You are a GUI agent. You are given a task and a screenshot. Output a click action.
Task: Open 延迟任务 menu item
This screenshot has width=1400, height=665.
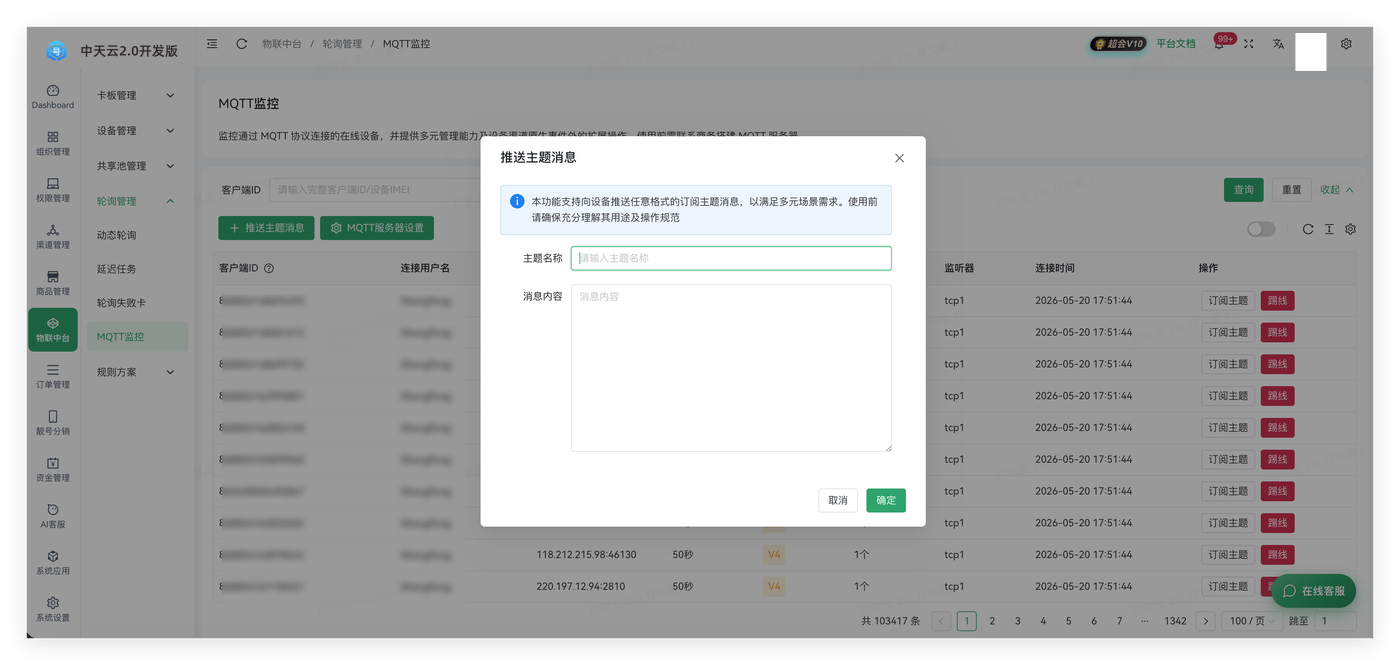click(137, 269)
